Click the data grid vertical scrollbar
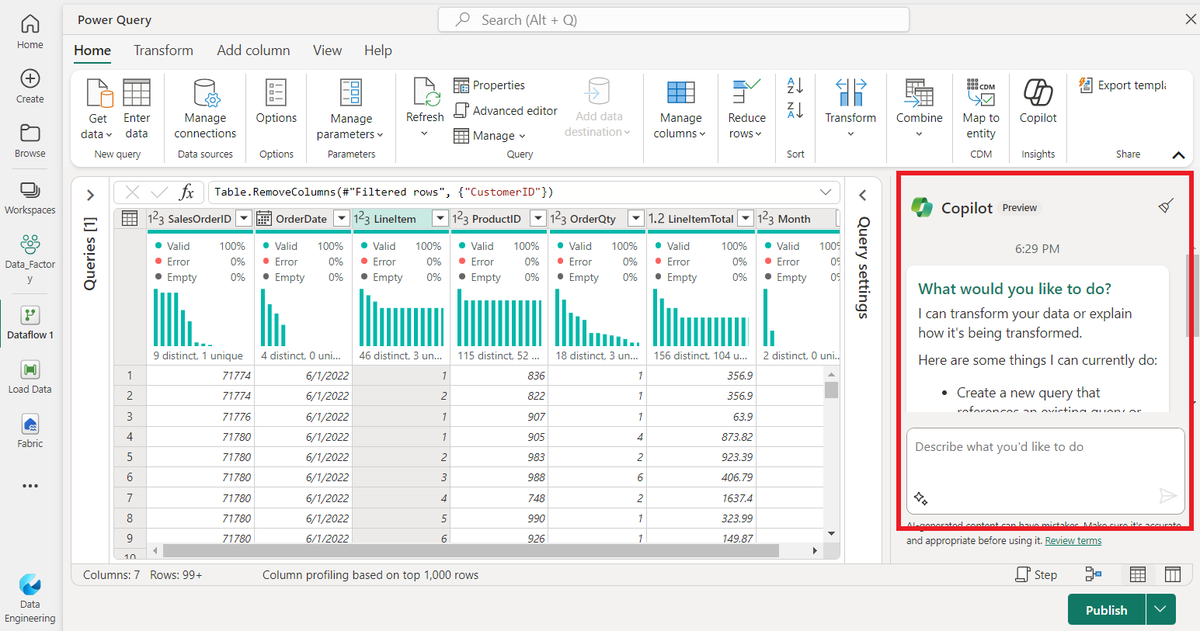Screen dimensions: 1200x631 pos(831,390)
